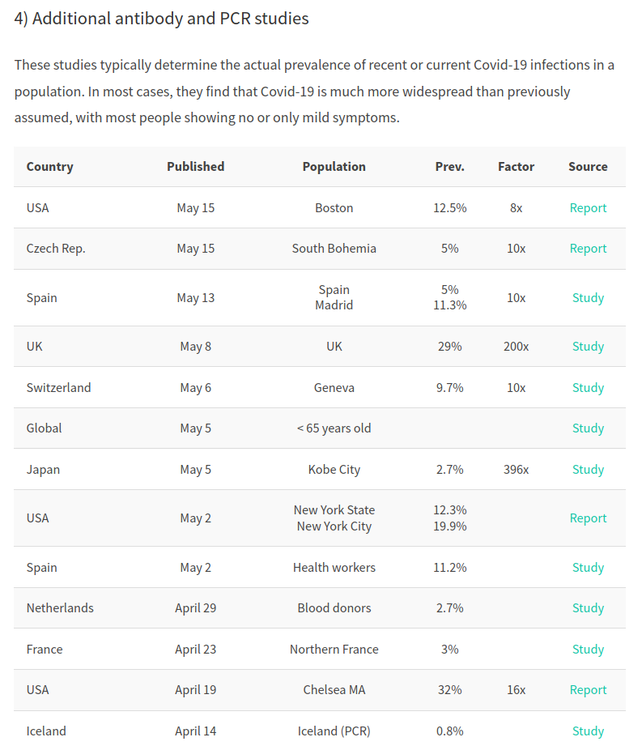This screenshot has width=642, height=750.
Task: Open the Global under-65 Study link
Action: pyautogui.click(x=587, y=428)
